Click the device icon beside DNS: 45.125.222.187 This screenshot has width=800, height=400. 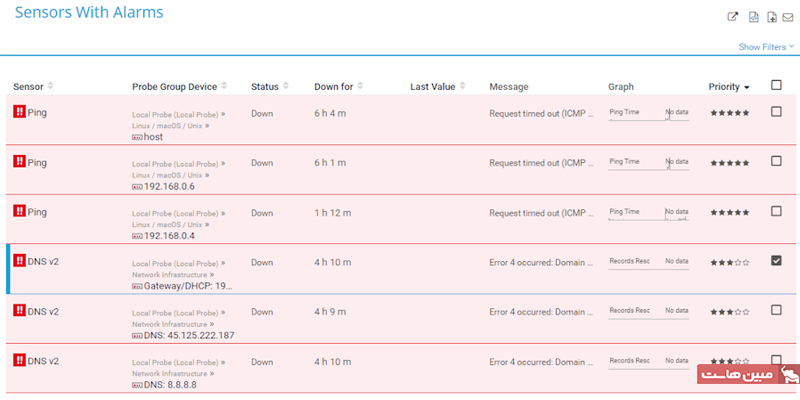137,336
